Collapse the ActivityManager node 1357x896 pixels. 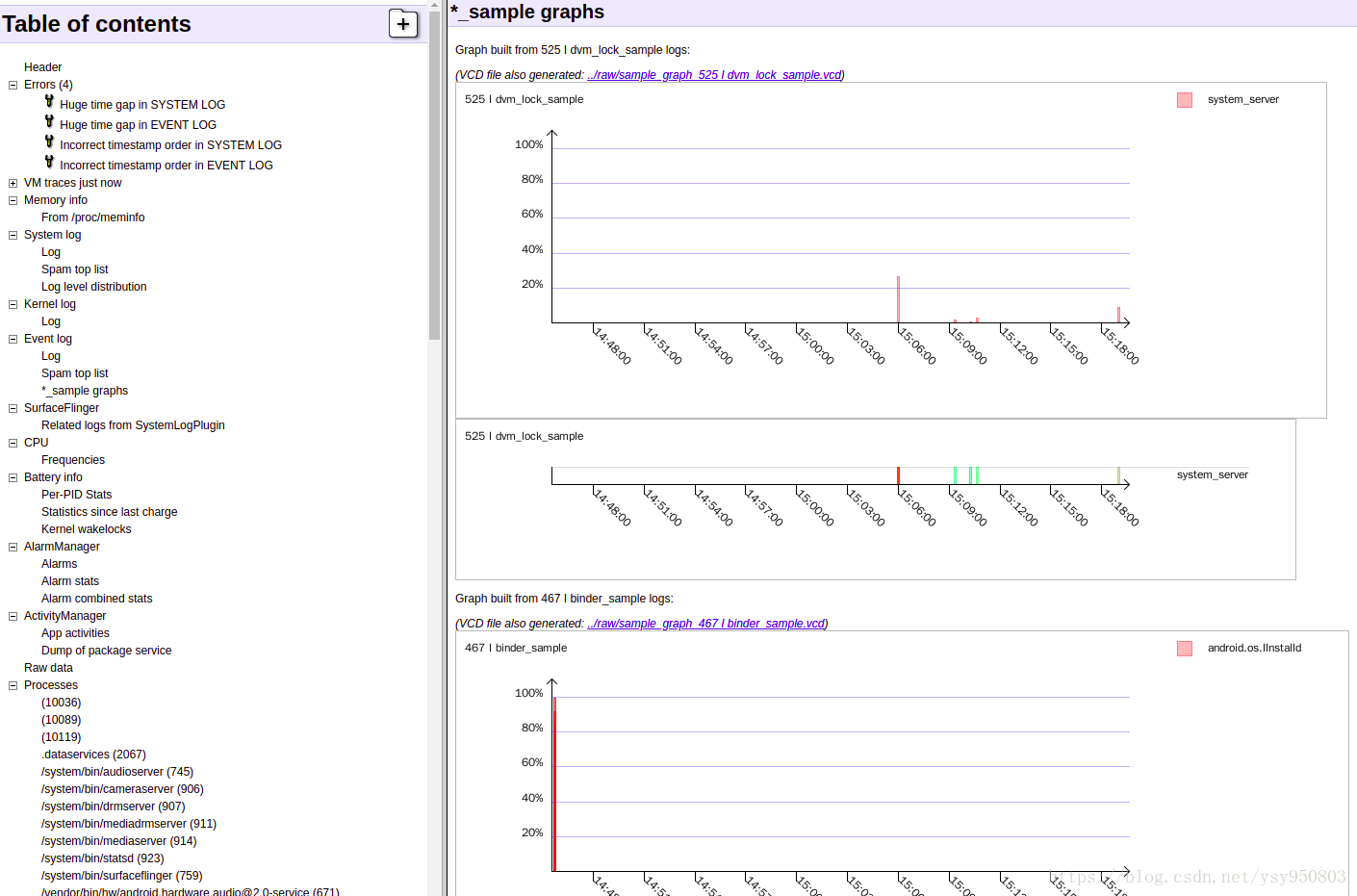[x=13, y=616]
